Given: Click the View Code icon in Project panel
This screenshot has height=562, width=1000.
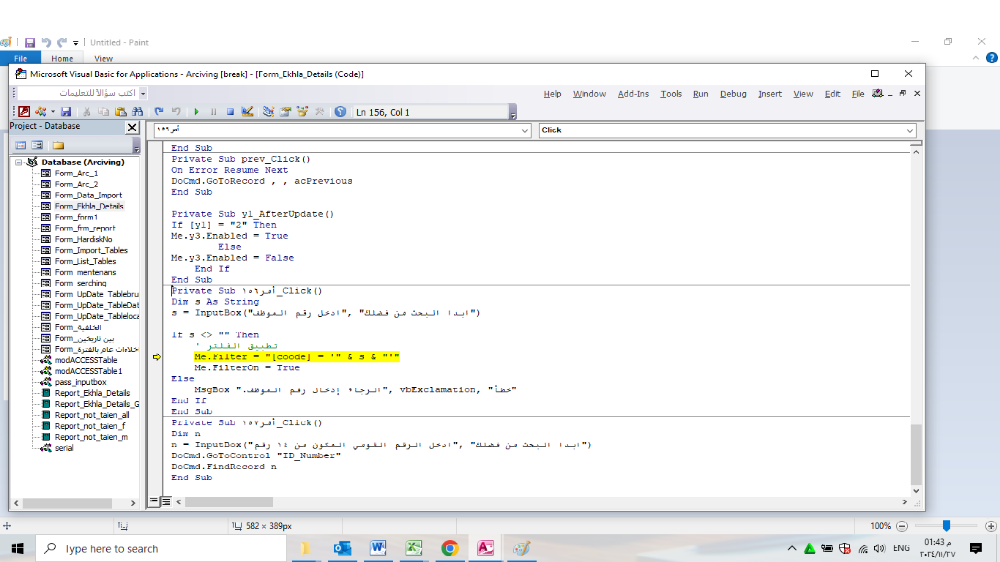Looking at the screenshot, I should [x=20, y=145].
